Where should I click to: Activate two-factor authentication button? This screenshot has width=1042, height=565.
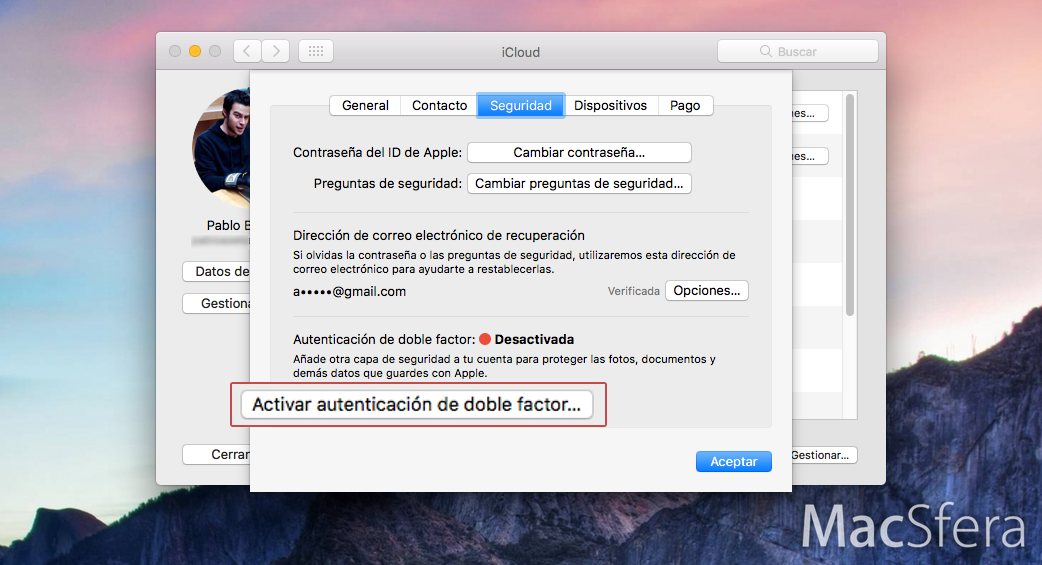[x=416, y=404]
